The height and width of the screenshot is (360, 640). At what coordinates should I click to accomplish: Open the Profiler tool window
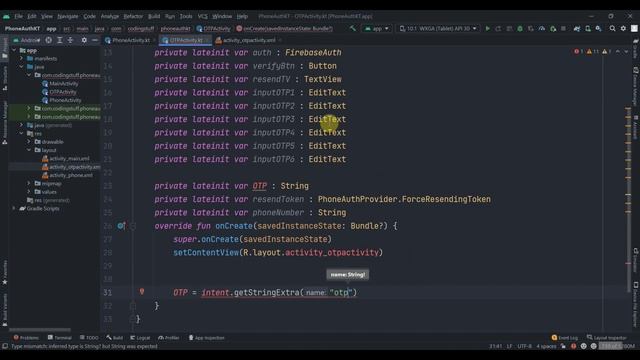point(169,338)
